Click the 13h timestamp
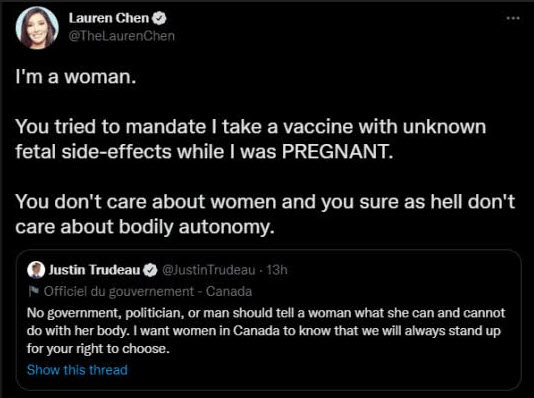Image resolution: width=534 pixels, height=398 pixels. tap(277, 270)
